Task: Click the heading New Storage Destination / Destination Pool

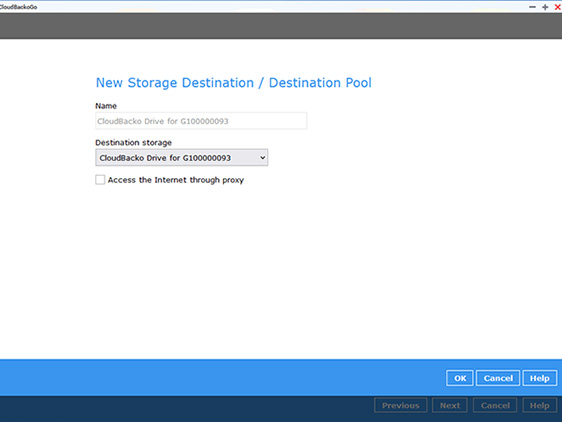Action: [x=234, y=83]
